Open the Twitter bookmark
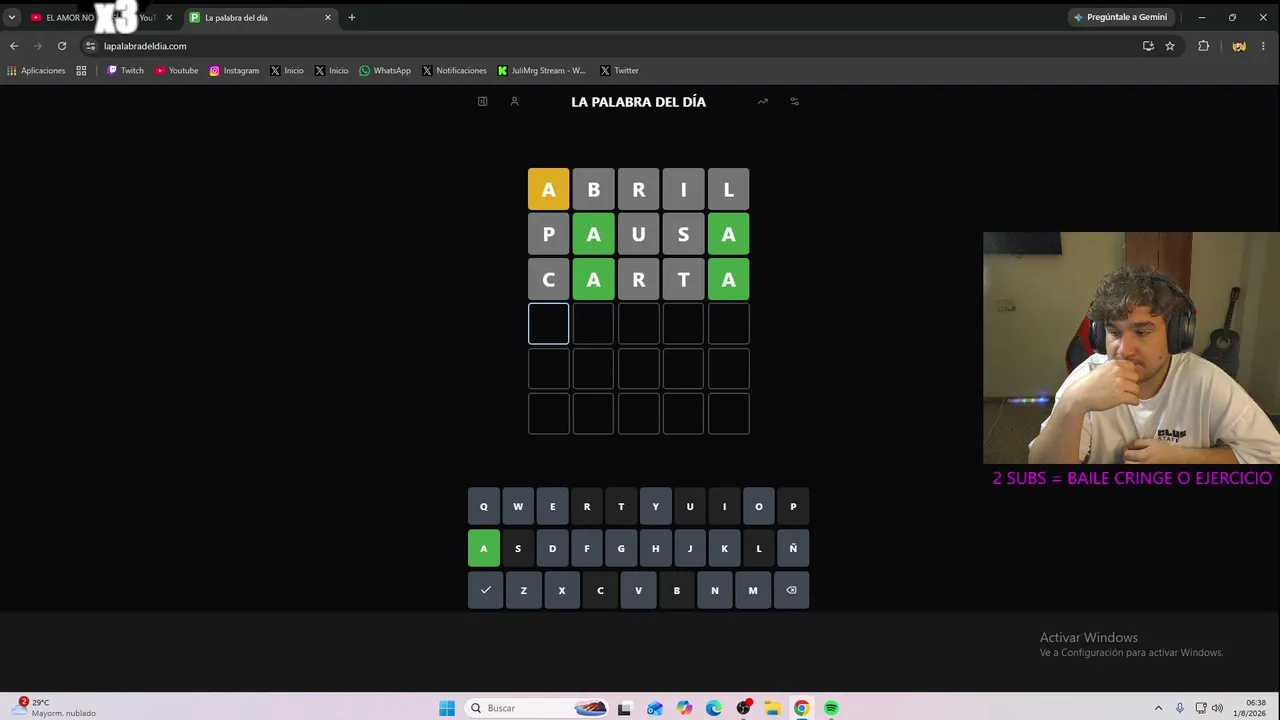 (619, 71)
